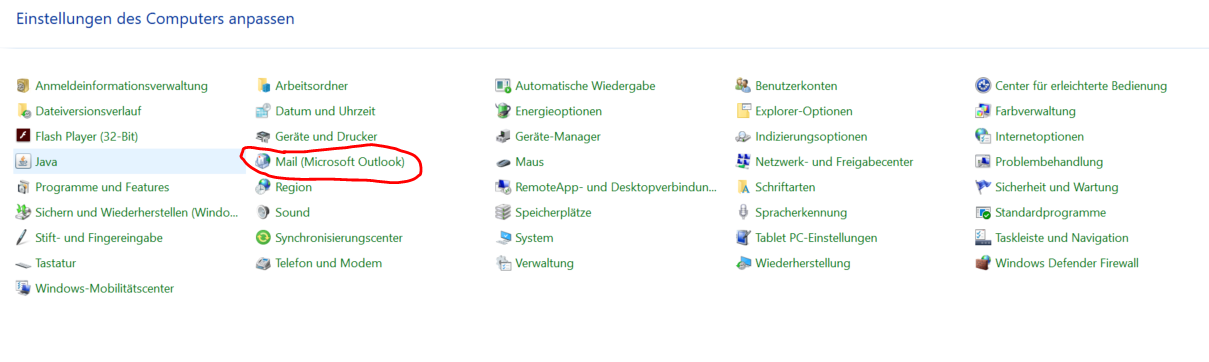
Task: Click the Speicherplätze icon
Action: pos(504,212)
